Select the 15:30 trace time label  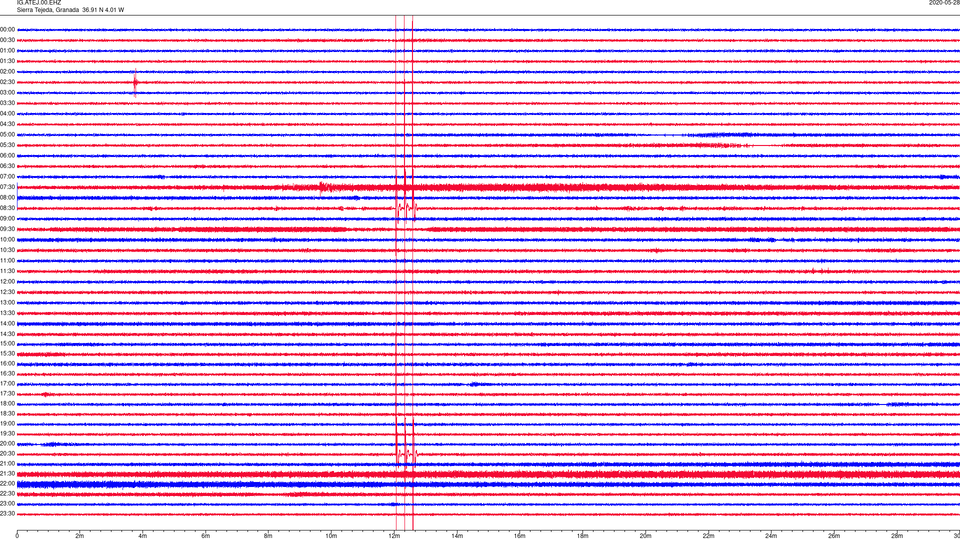[7, 354]
